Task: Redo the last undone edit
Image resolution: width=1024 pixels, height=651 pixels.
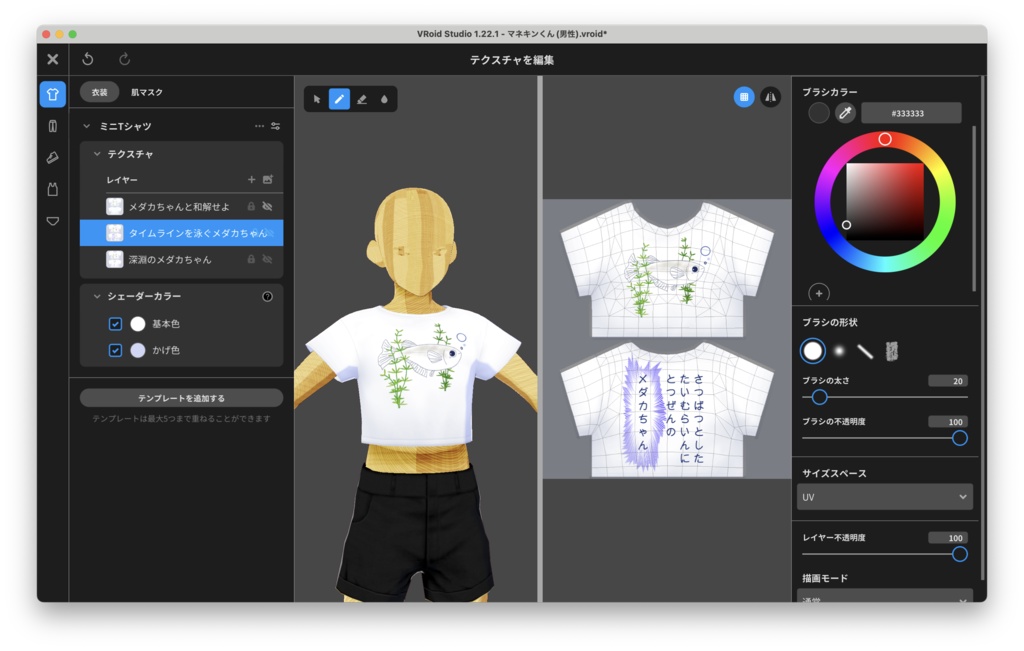Action: (x=124, y=59)
